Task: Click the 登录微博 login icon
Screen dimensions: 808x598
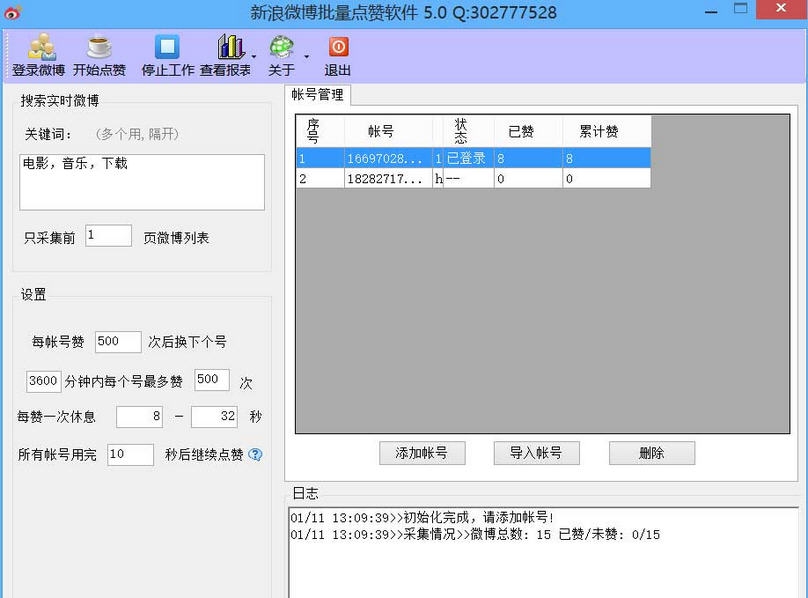Action: pos(38,49)
